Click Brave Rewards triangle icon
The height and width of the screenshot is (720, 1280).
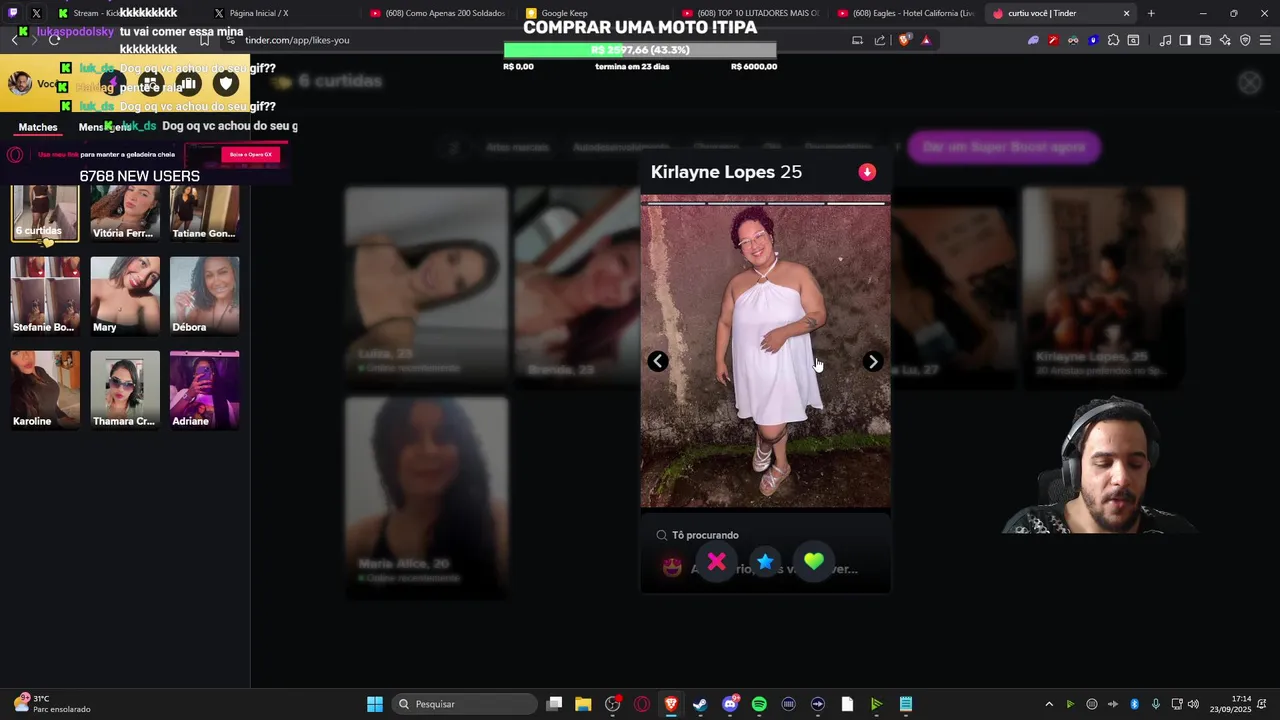926,40
